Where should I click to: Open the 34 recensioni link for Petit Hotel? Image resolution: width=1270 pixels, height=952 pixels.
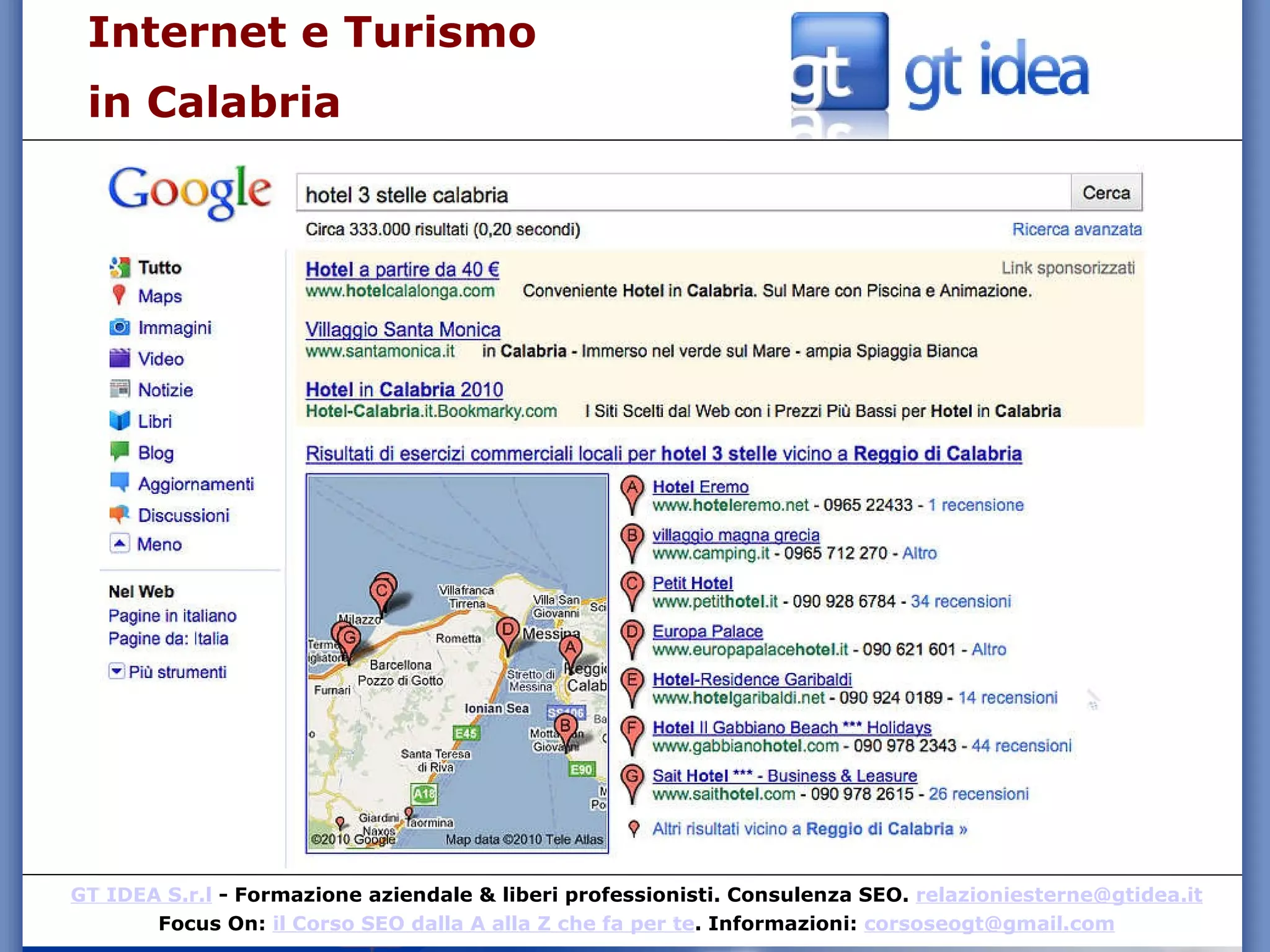tap(961, 601)
